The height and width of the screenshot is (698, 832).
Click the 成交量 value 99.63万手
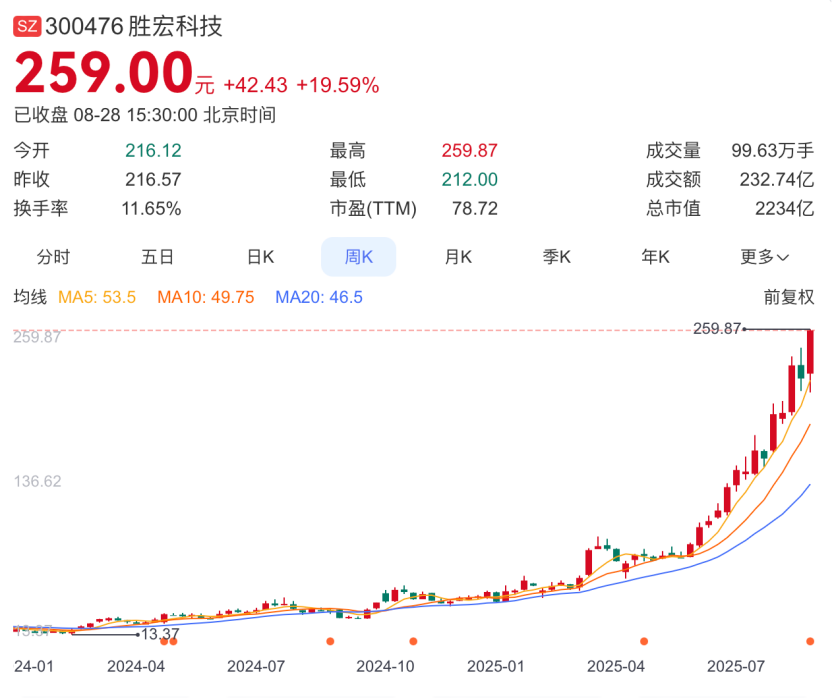[773, 151]
